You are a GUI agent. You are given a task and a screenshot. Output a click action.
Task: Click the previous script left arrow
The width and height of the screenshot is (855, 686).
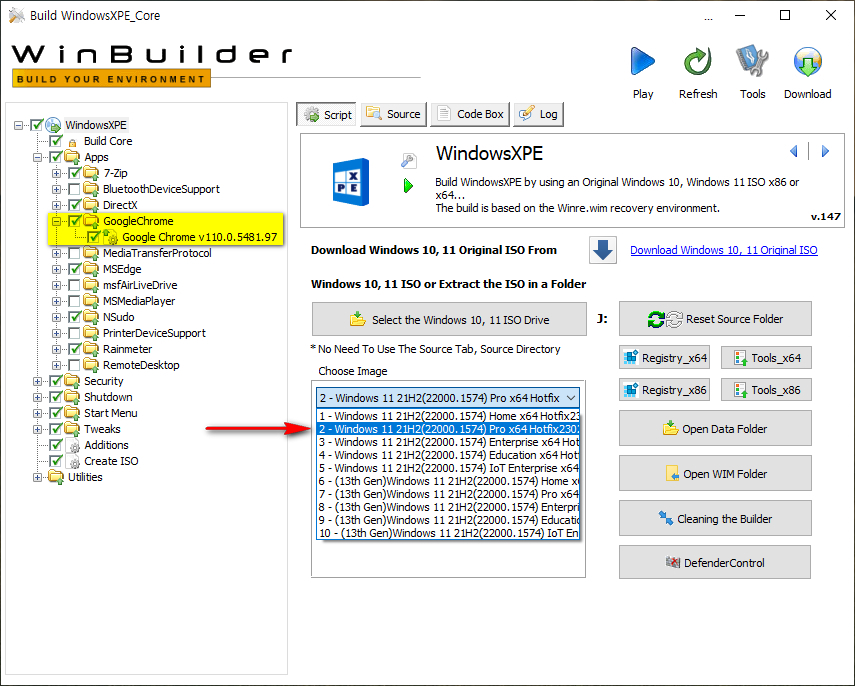(x=793, y=151)
